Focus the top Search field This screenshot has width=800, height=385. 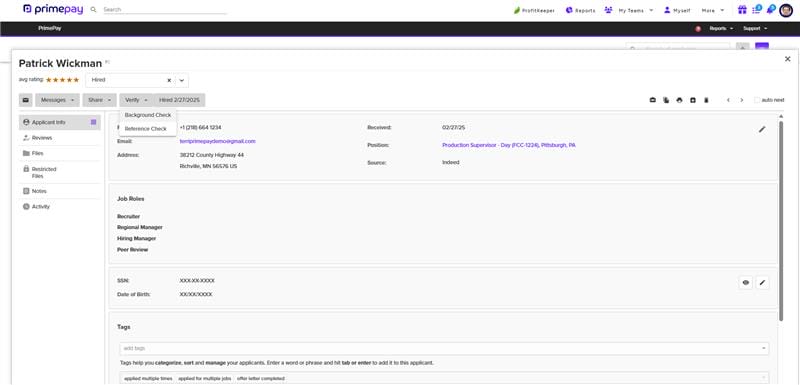[164, 10]
